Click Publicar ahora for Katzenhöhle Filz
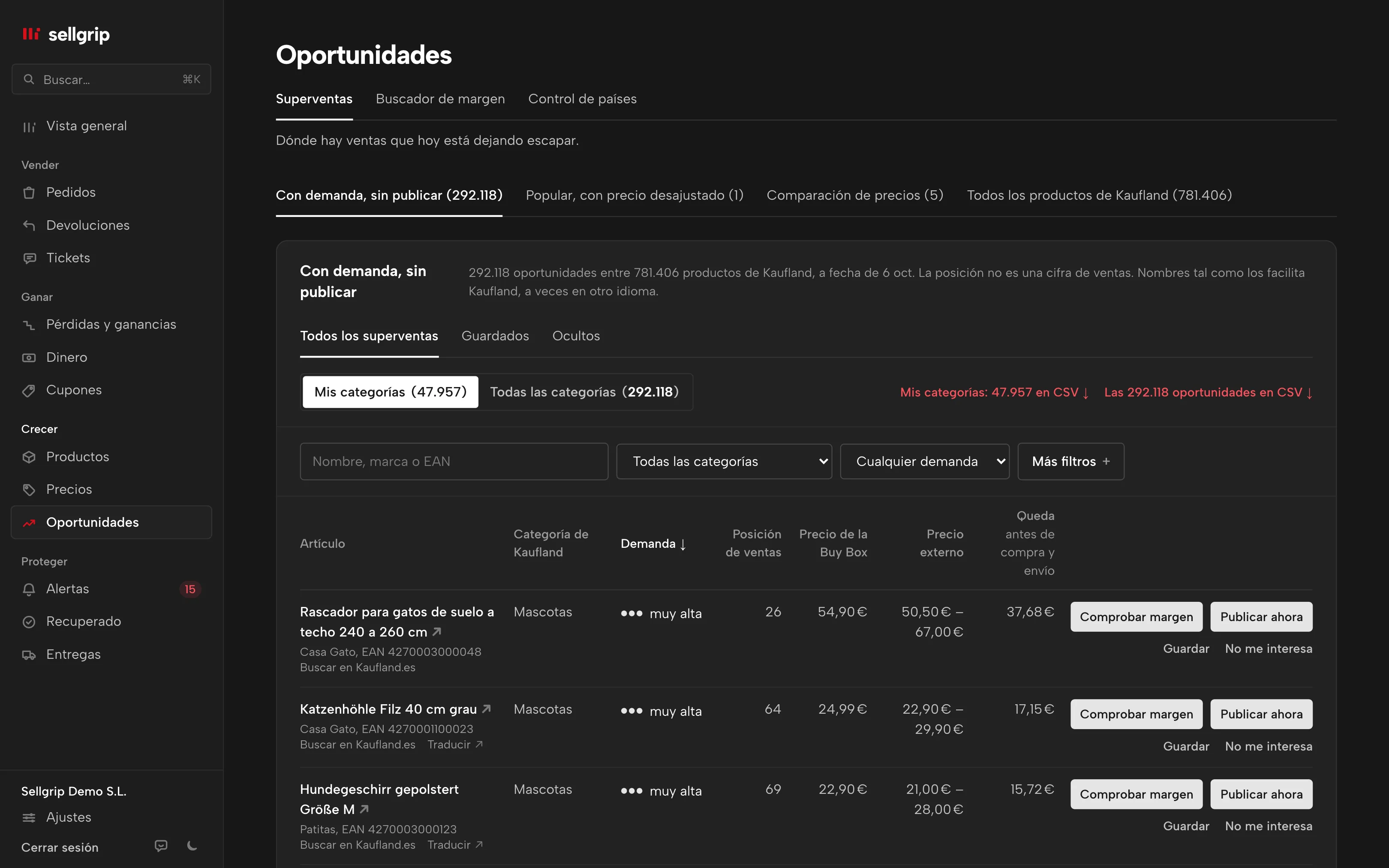The image size is (1389, 868). [1261, 714]
